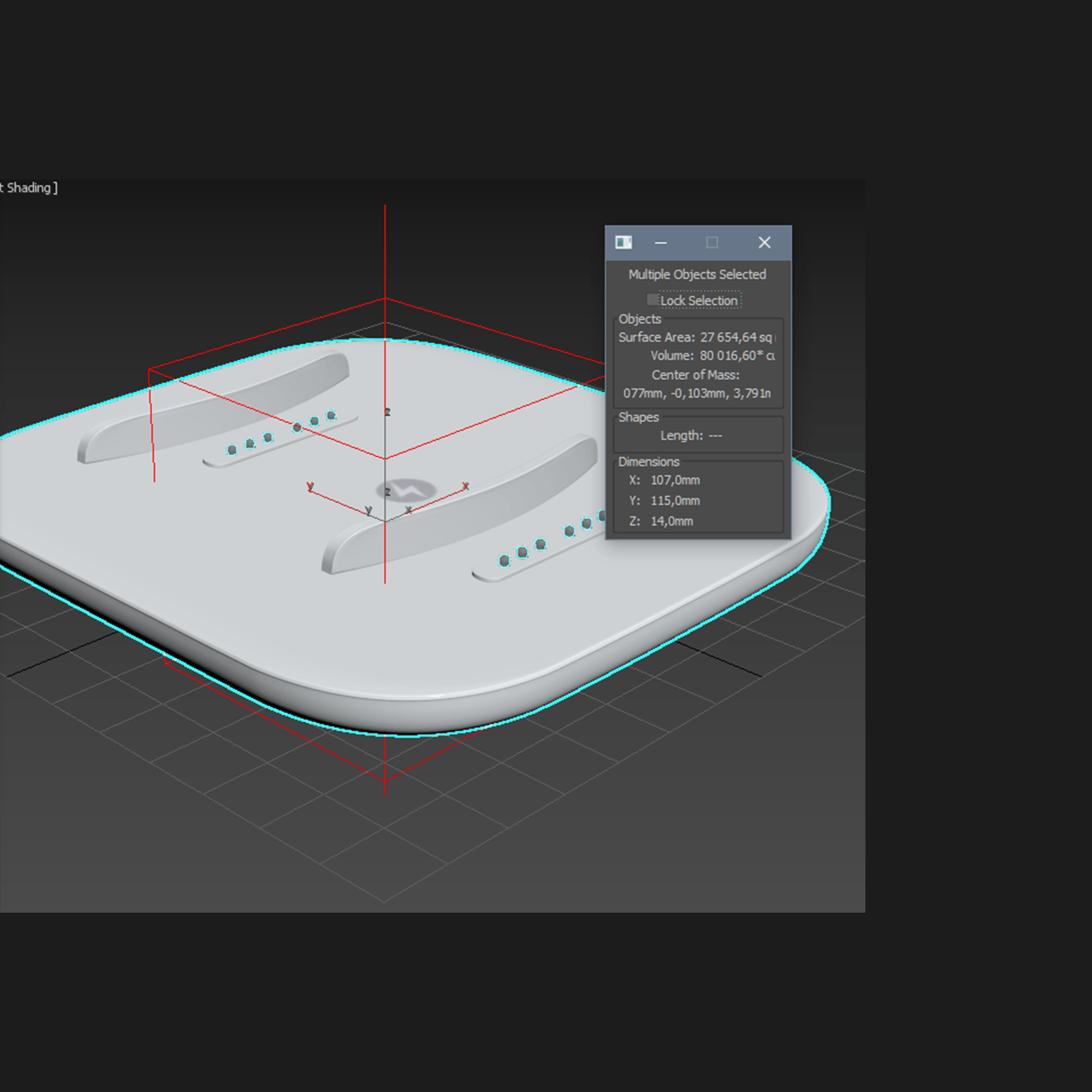Click the red X axis tip of the gizmo
Screen dimensions: 1092x1092
(465, 487)
